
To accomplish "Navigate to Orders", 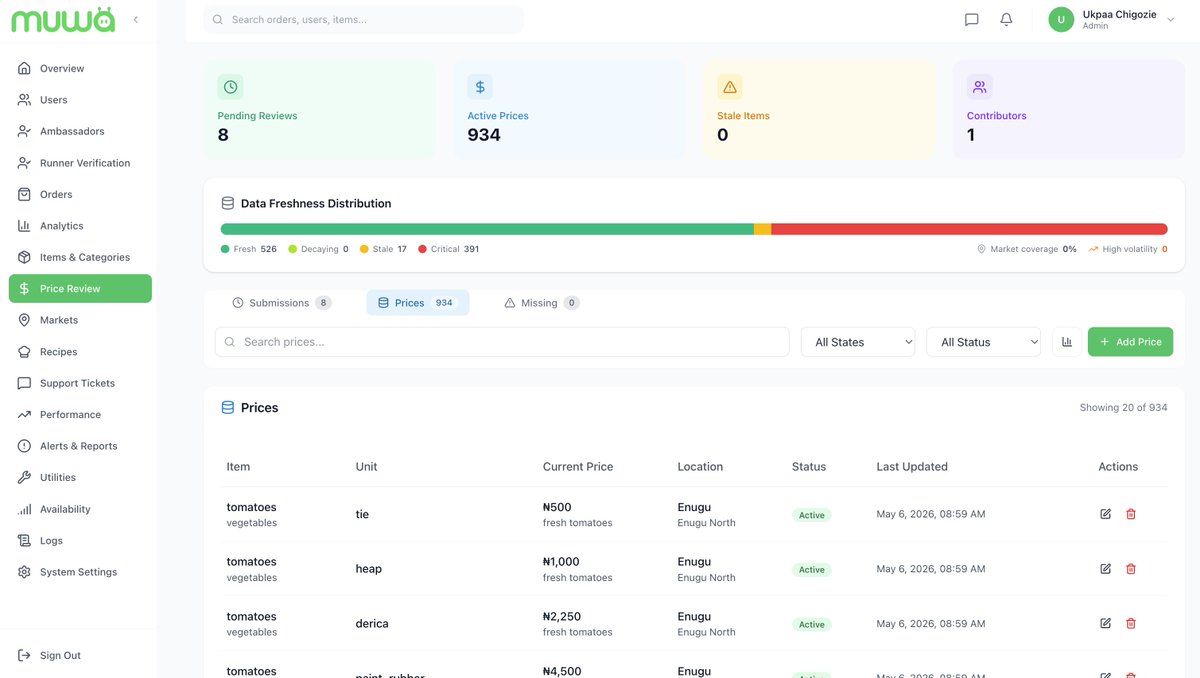I will coord(80,194).
